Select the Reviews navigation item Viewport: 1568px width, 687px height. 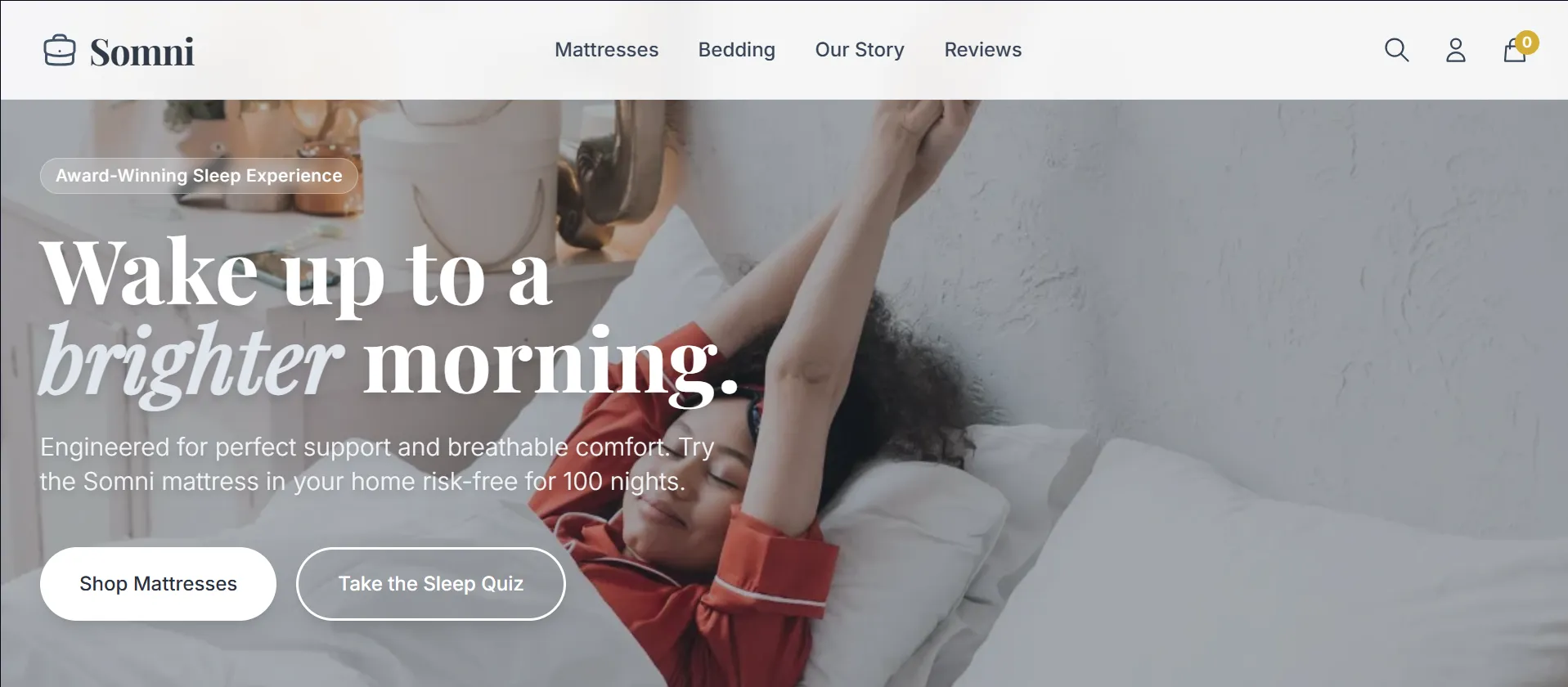point(982,50)
